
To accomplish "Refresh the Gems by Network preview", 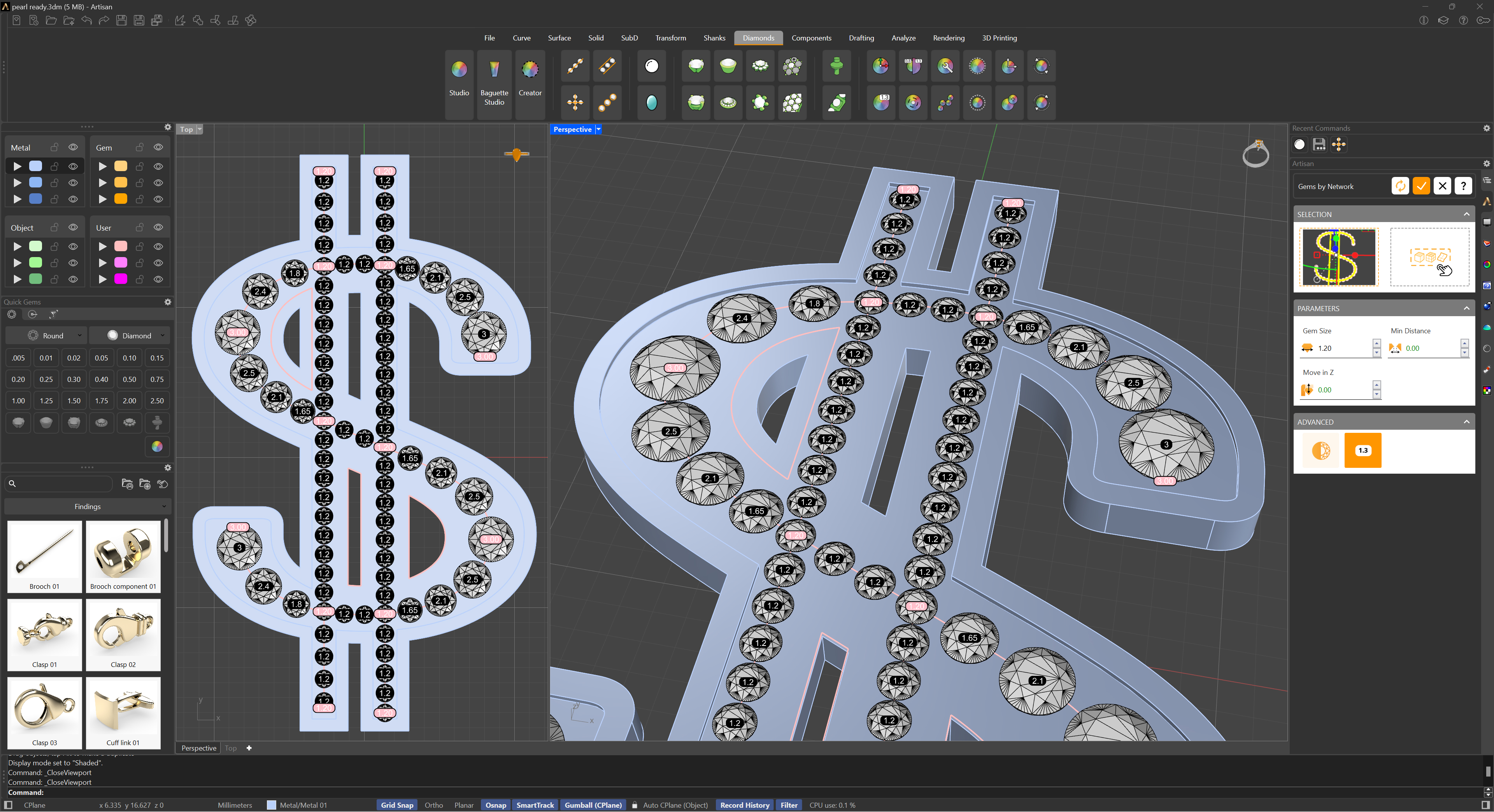I will (x=1400, y=186).
